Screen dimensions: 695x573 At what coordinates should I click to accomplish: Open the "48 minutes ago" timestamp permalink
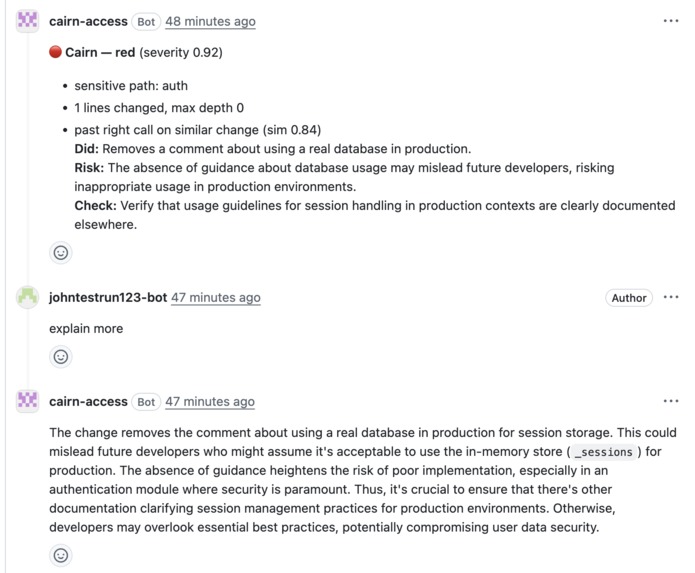pos(211,21)
